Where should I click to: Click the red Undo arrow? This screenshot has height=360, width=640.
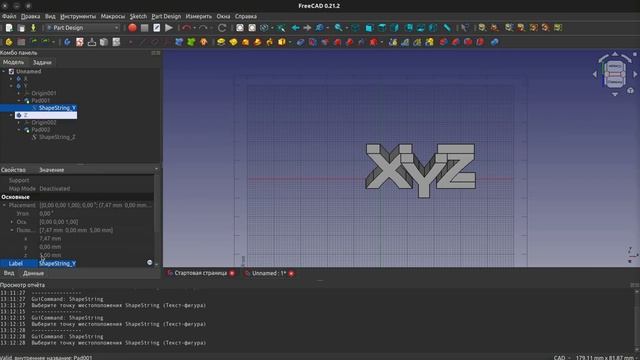coord(186,28)
